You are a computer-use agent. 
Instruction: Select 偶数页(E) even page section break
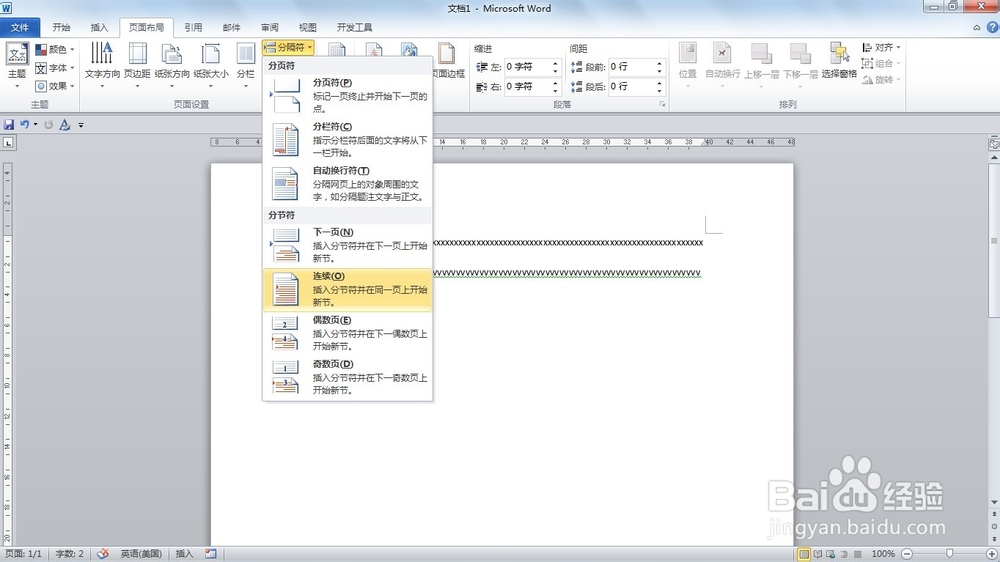pos(348,333)
